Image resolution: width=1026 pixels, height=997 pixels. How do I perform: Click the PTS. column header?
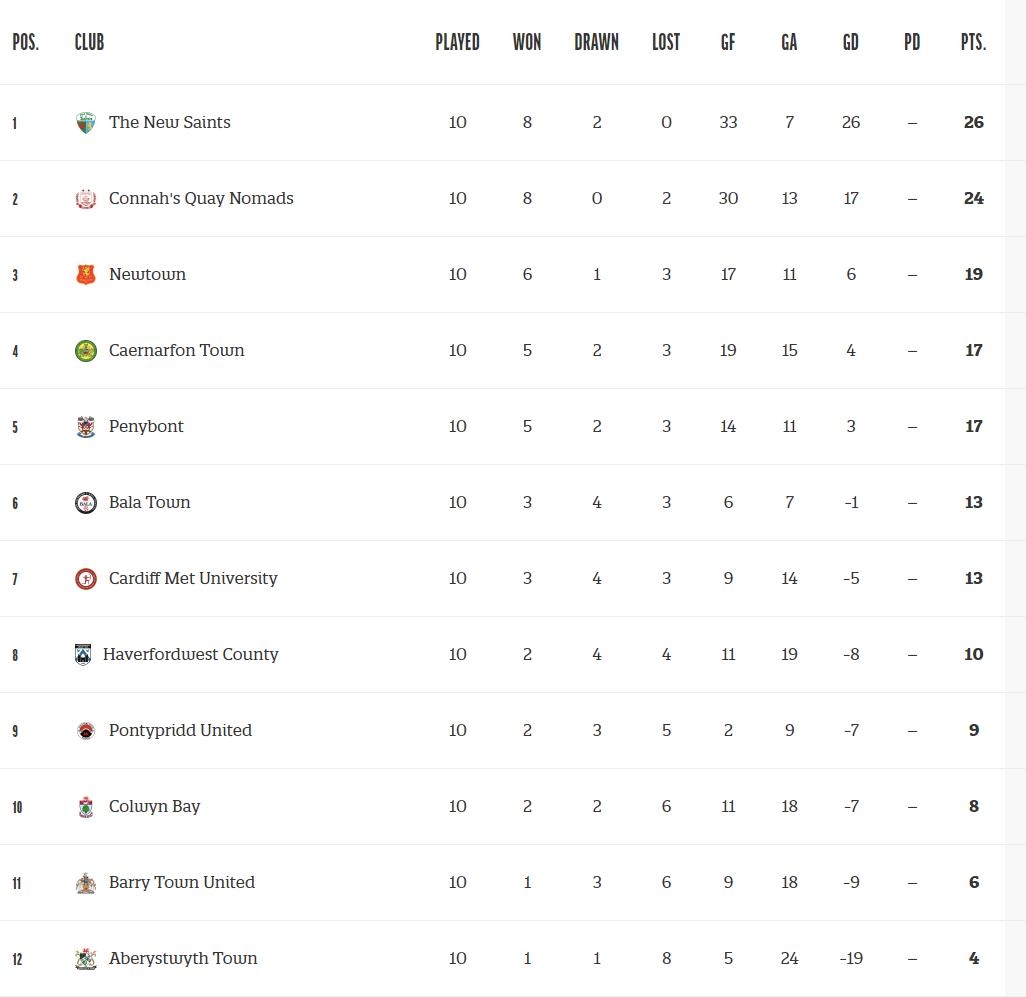tap(973, 42)
